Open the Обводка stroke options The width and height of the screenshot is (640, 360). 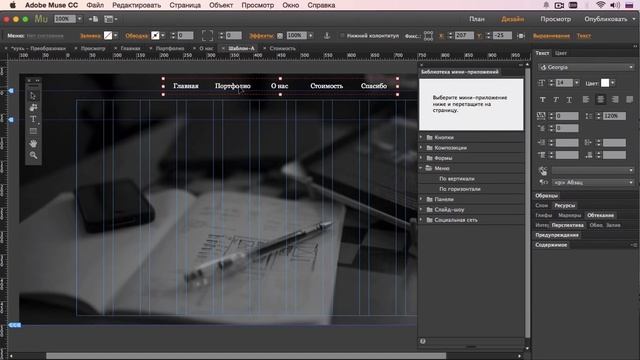tap(136, 36)
